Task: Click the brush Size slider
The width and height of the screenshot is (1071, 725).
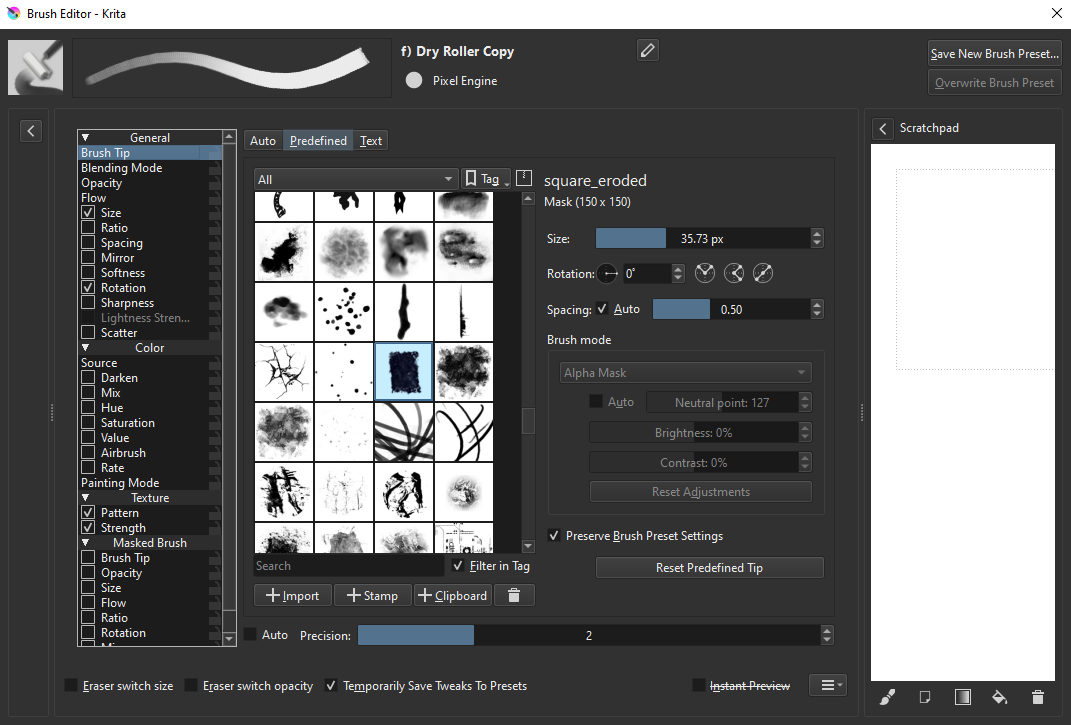Action: pos(702,239)
